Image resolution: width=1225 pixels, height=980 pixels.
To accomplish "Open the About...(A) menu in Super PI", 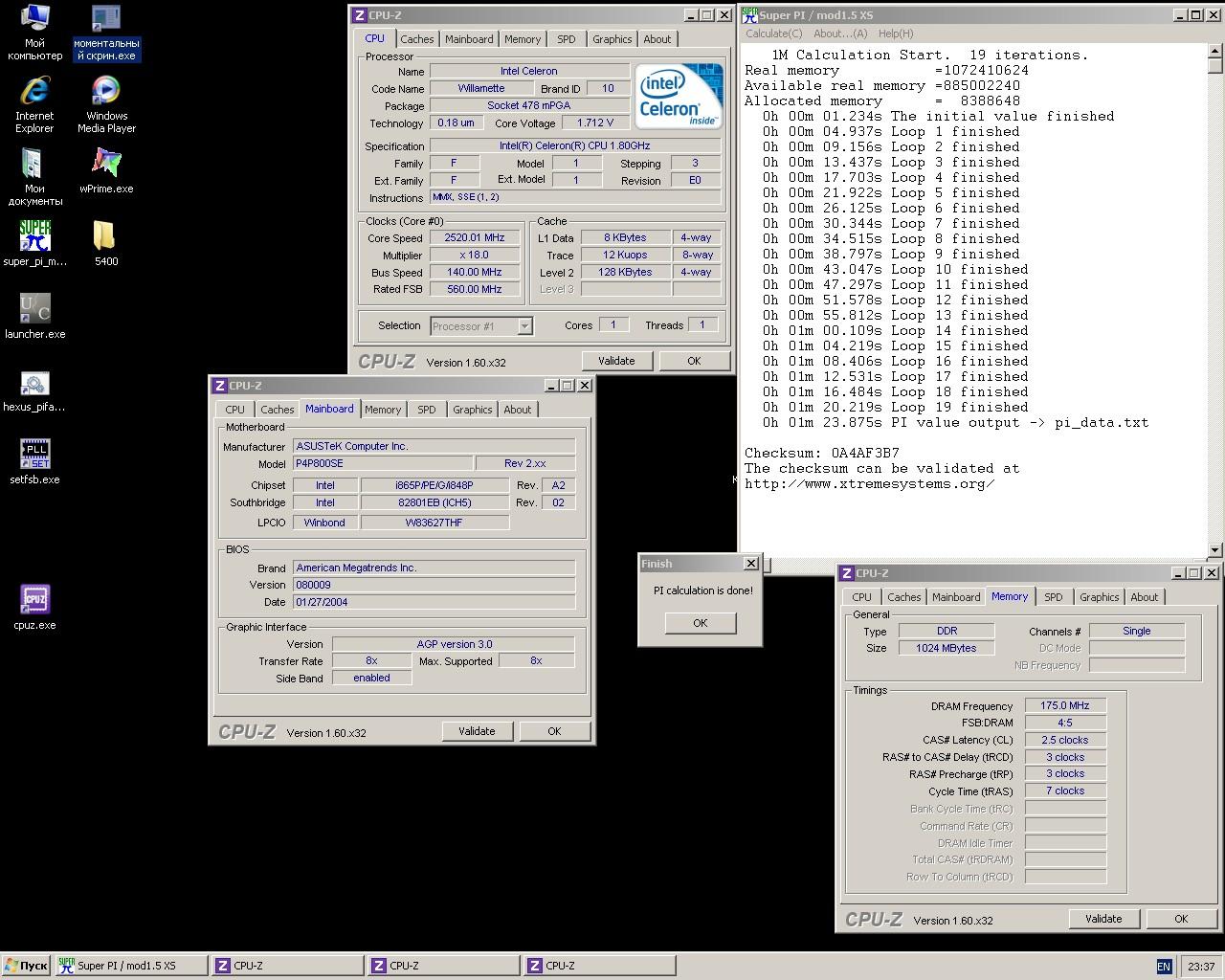I will click(x=840, y=33).
